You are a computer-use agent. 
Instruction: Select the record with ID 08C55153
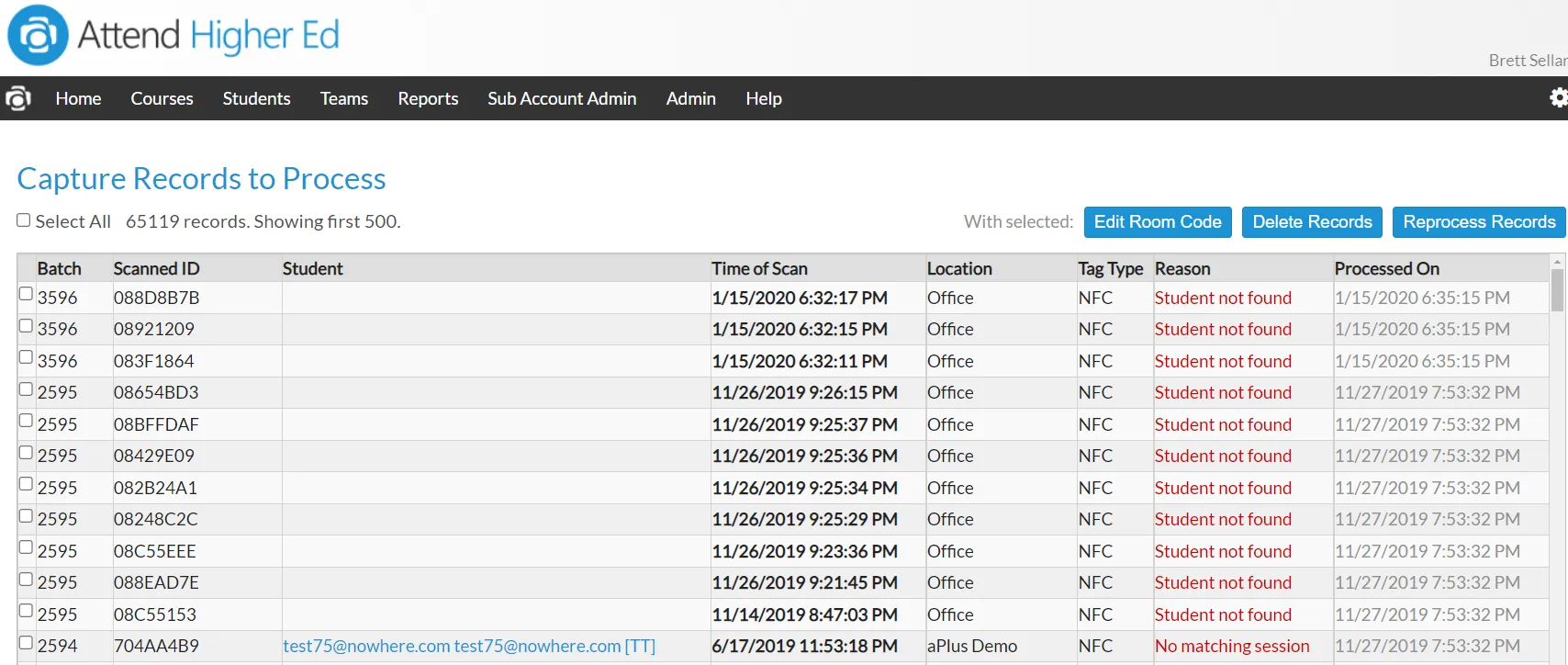coord(26,611)
